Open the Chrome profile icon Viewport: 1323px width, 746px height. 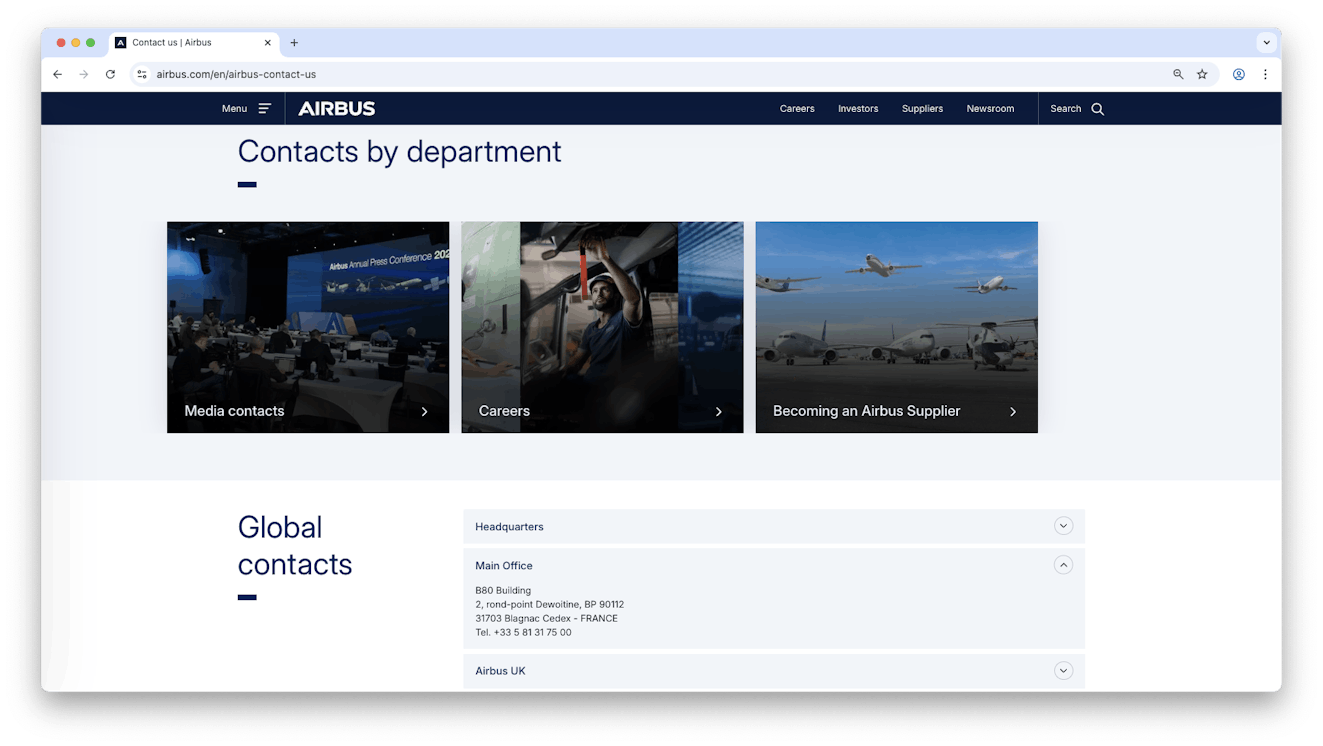click(x=1239, y=74)
